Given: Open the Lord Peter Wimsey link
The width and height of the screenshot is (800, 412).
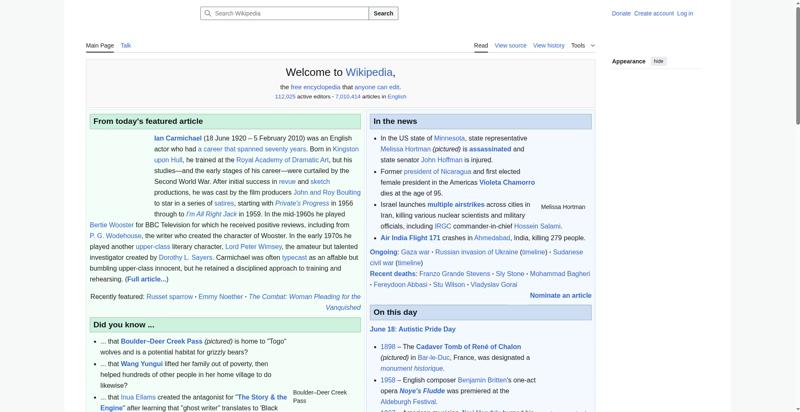Looking at the screenshot, I should click(x=253, y=247).
